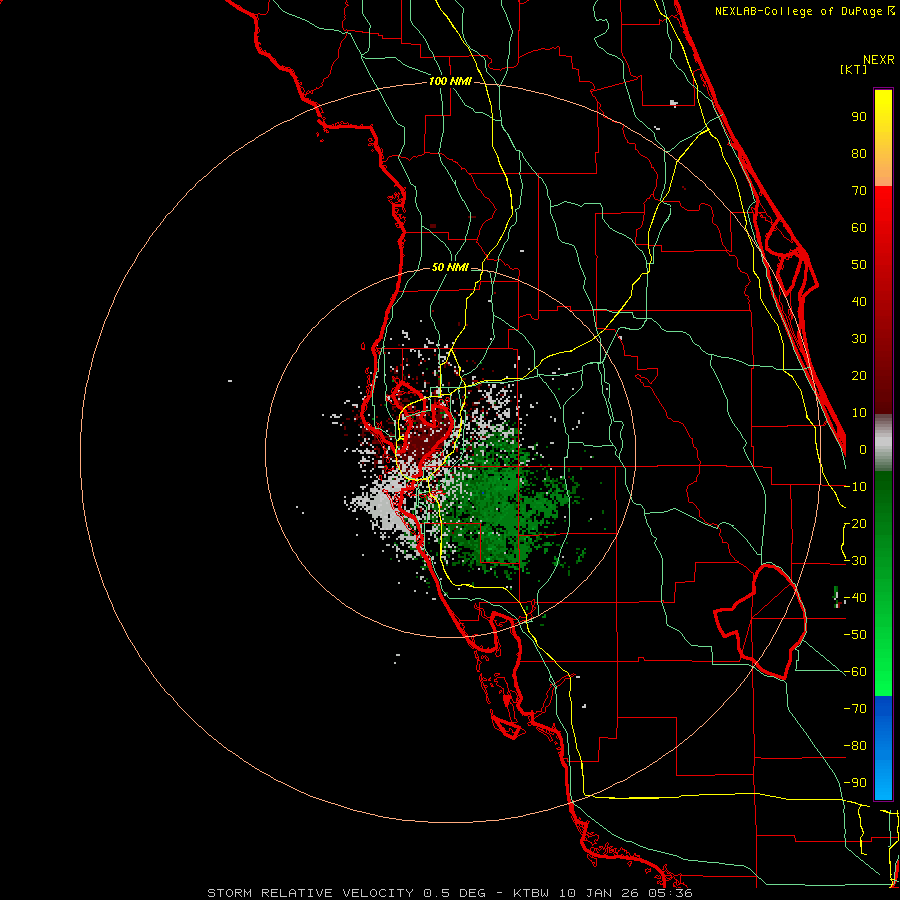This screenshot has height=900, width=900.
Task: Click the positive 60 scale value
Action: coord(859,228)
